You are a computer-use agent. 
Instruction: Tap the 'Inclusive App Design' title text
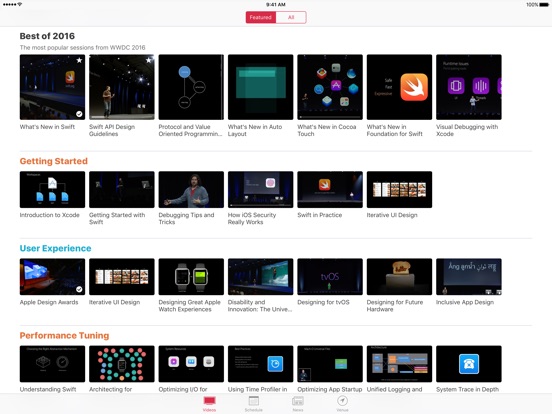tap(465, 302)
